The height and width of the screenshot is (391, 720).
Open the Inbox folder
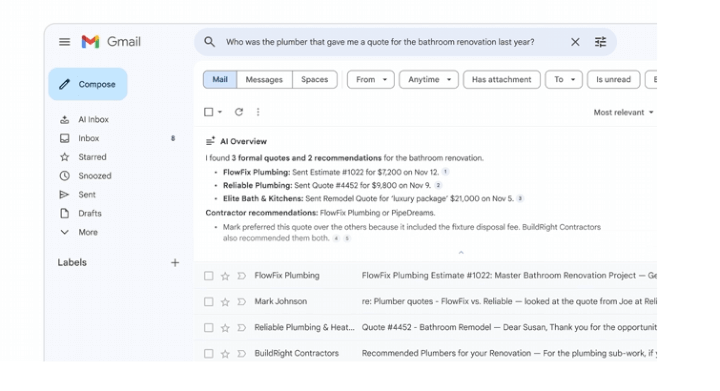[89, 138]
